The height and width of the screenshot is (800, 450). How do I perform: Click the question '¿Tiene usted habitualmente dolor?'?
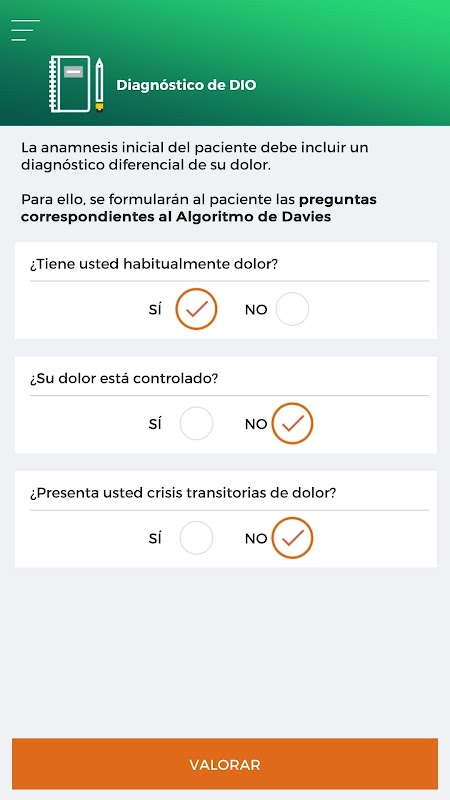tap(156, 265)
